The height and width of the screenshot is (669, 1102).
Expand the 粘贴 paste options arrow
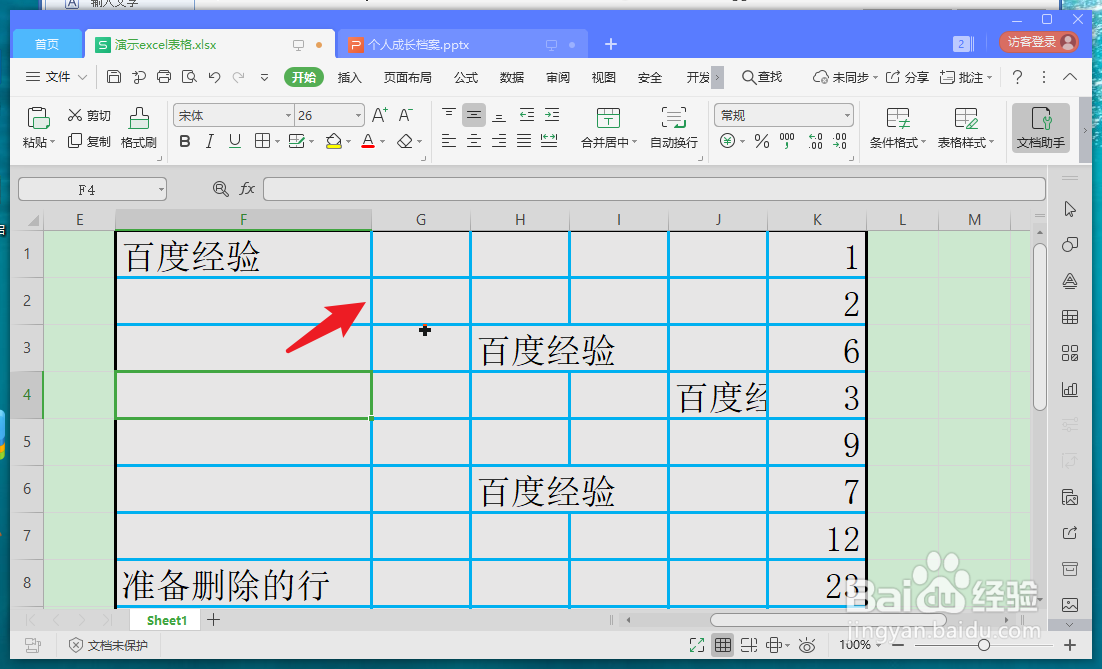coord(52,142)
